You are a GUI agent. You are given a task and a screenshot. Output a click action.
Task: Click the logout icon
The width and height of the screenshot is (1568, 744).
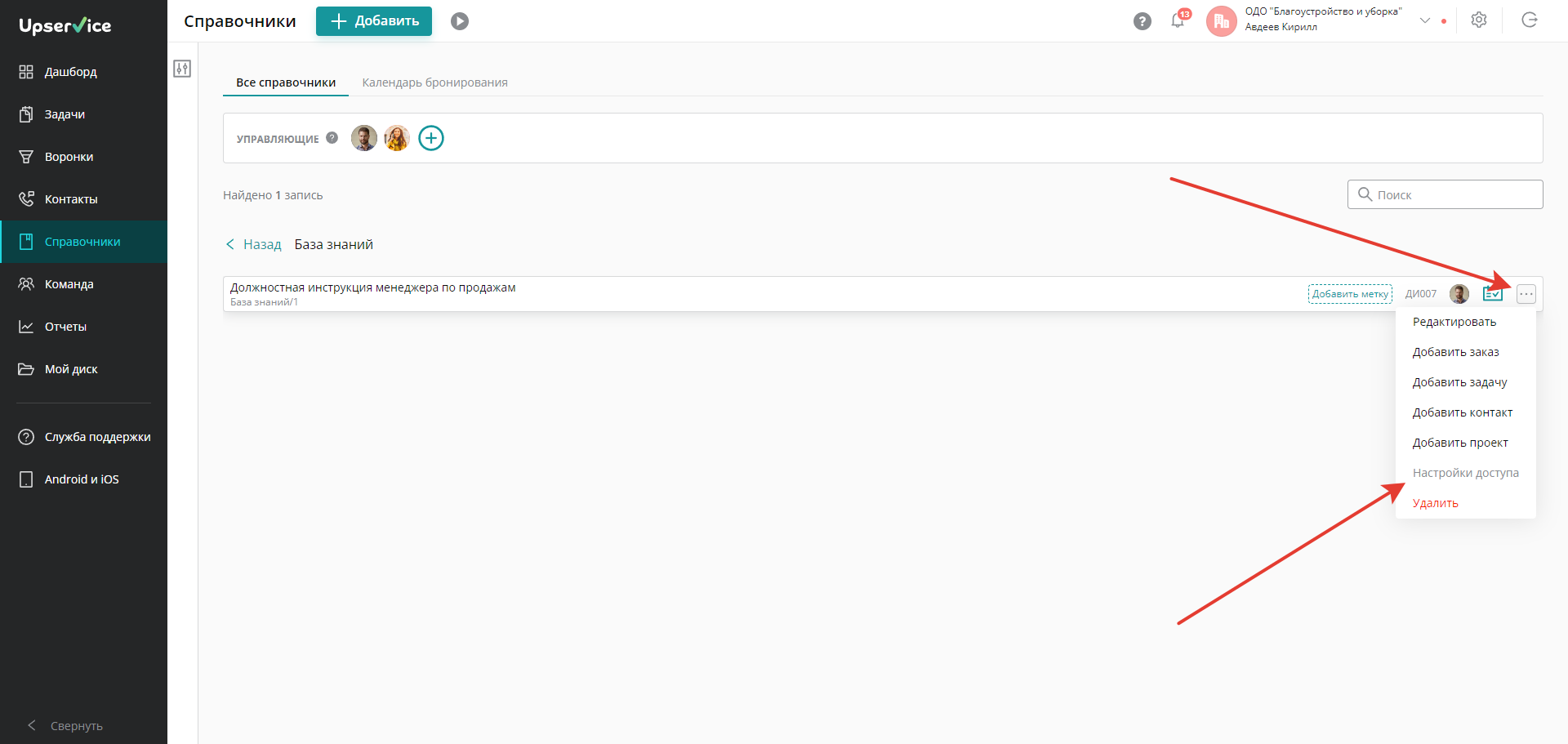pyautogui.click(x=1530, y=20)
